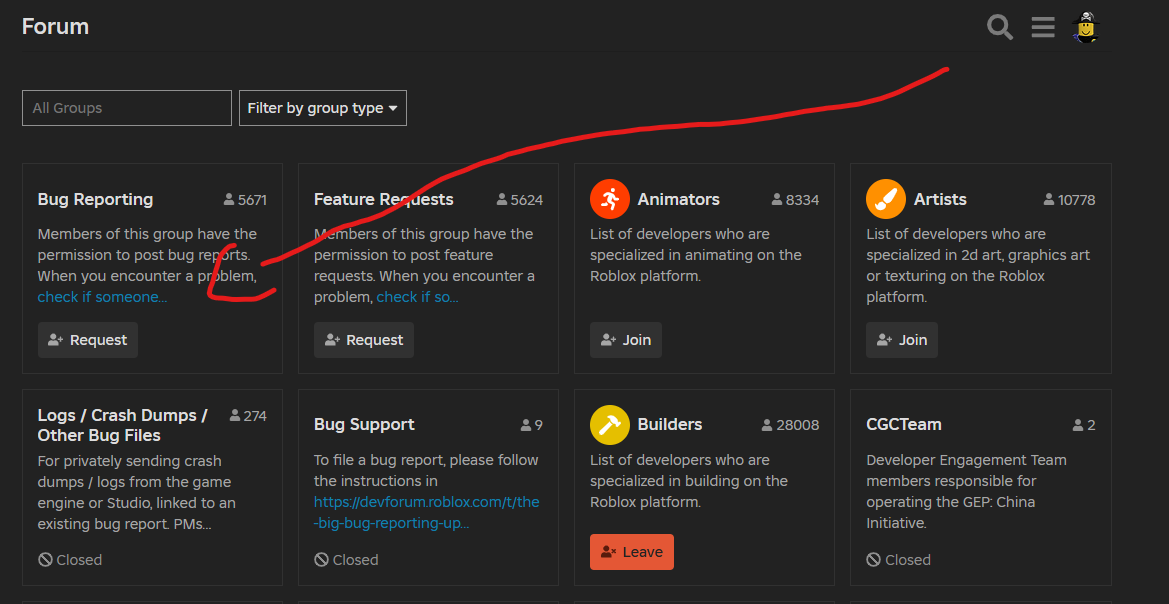Request to join Bug Reporting group
Image resolution: width=1169 pixels, height=604 pixels.
point(88,340)
